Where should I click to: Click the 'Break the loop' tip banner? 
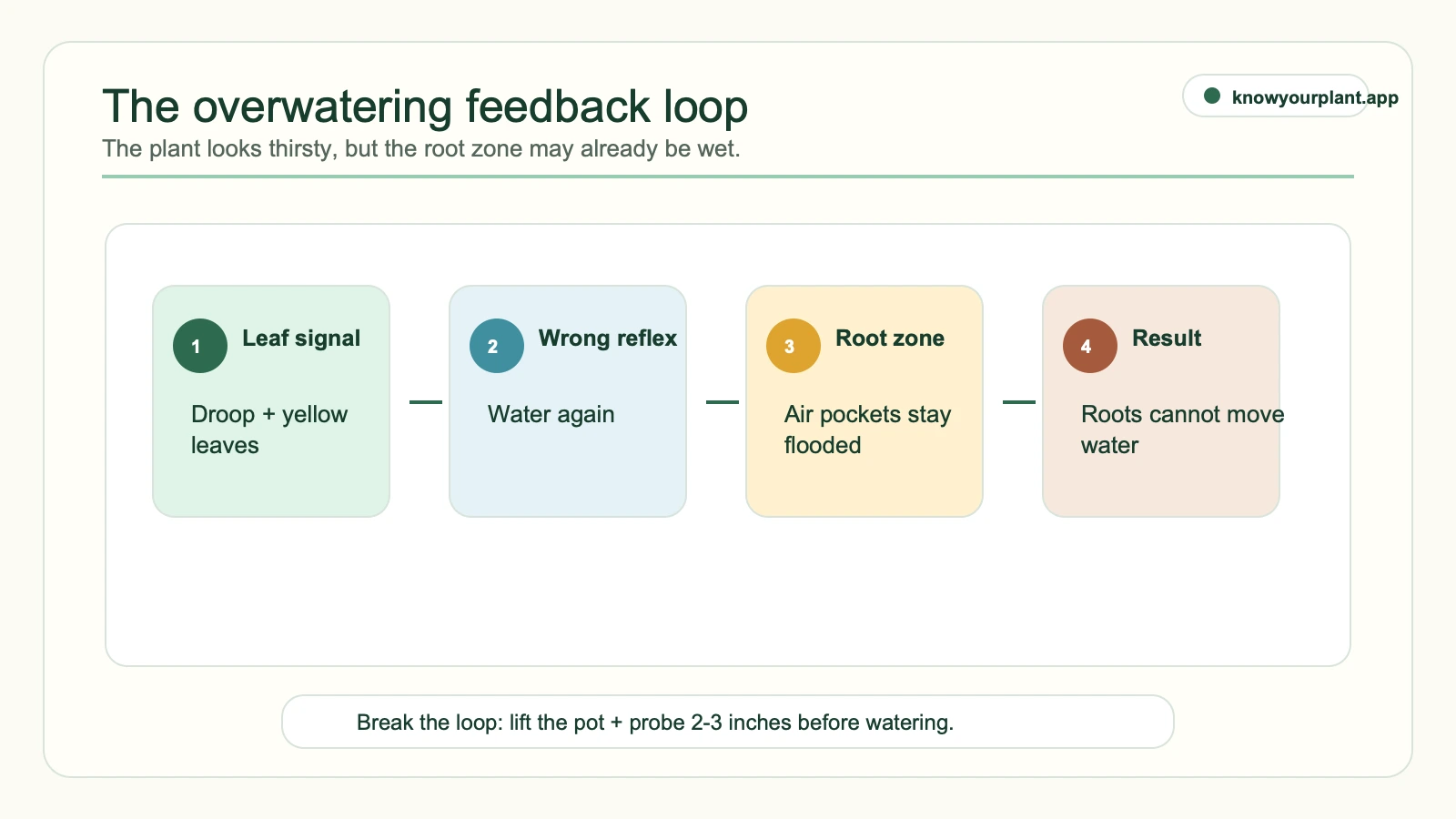pyautogui.click(x=728, y=722)
